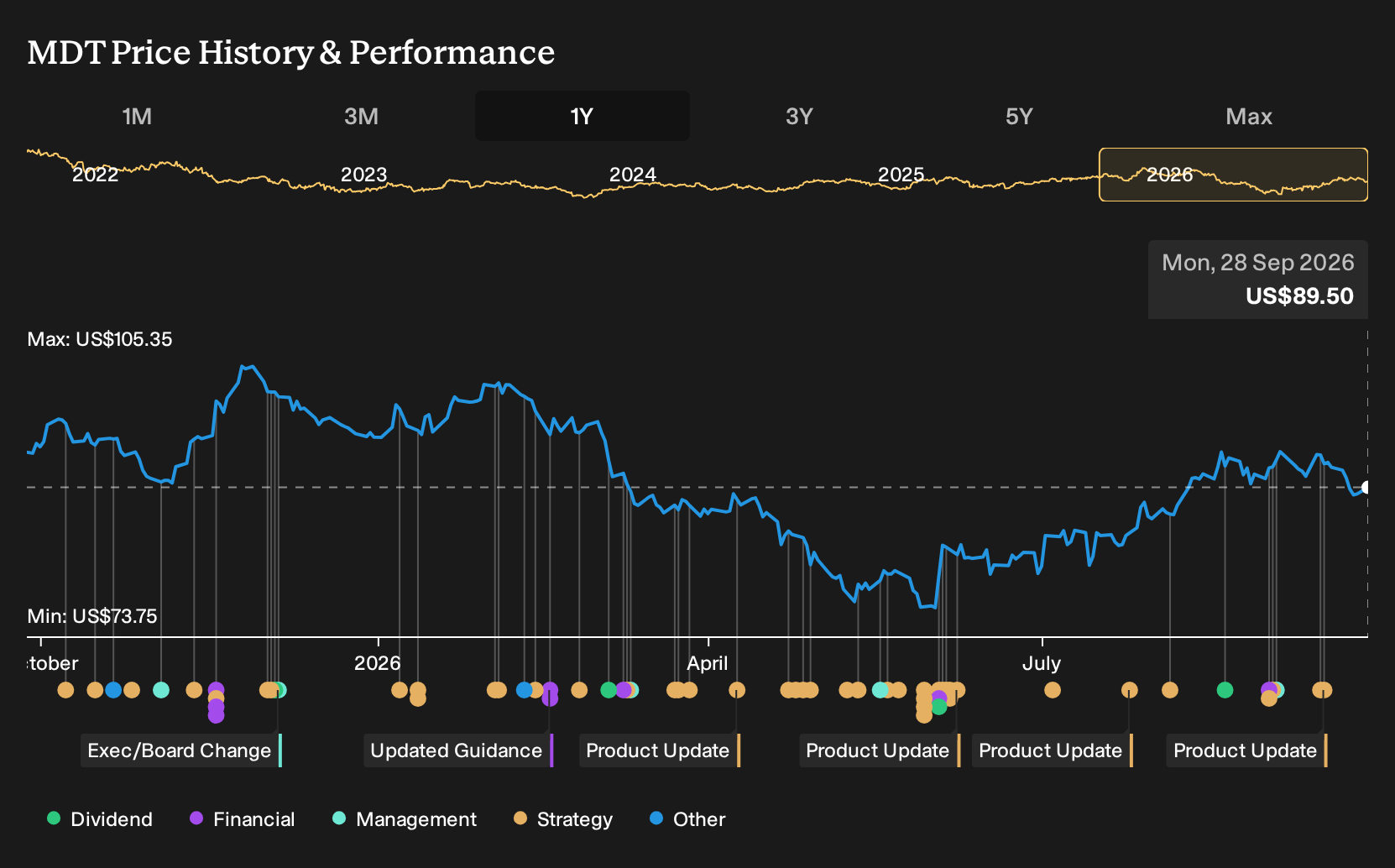Toggle the Management legend filter
1395x868 pixels.
tap(404, 818)
